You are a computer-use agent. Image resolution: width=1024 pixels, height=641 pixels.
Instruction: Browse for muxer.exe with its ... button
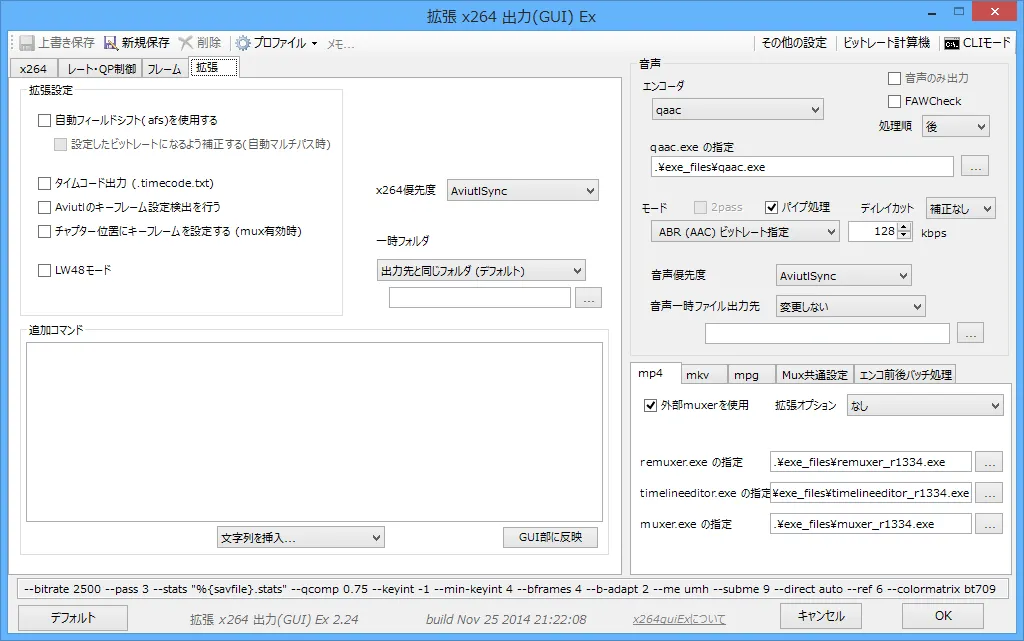click(989, 523)
